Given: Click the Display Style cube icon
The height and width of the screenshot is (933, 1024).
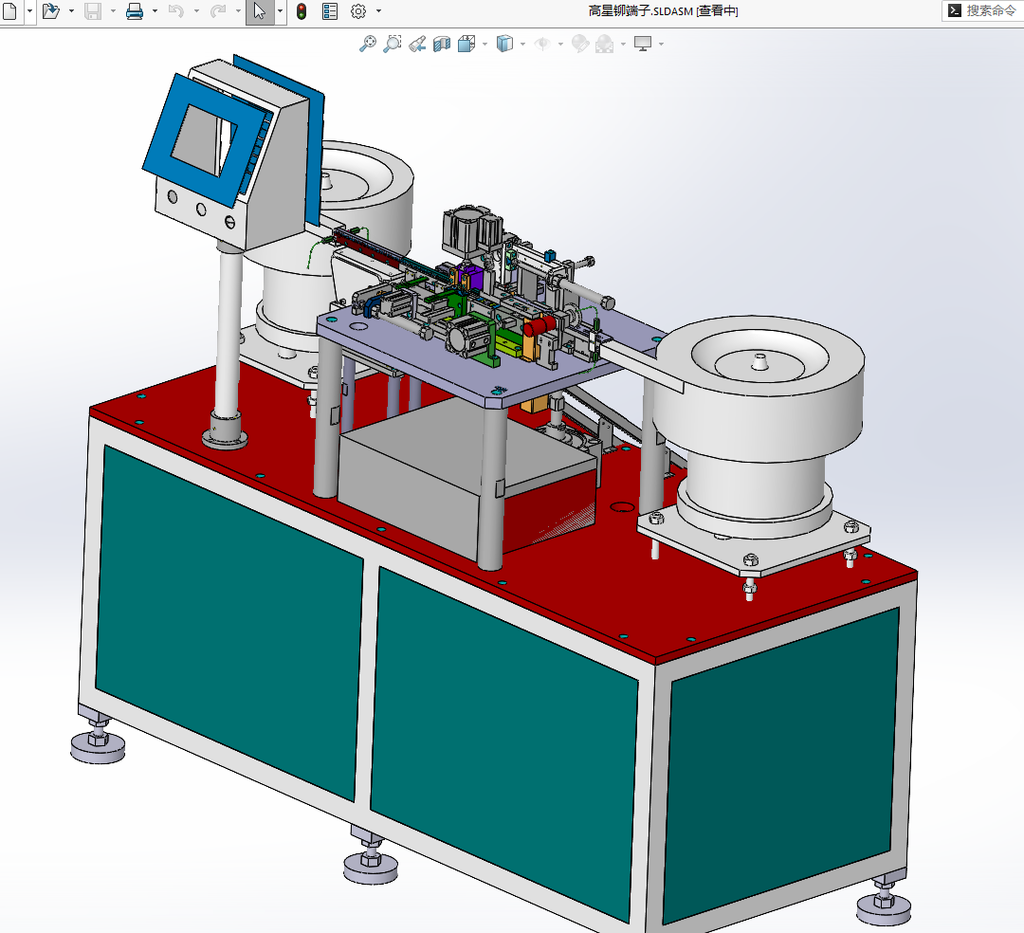Looking at the screenshot, I should coord(504,44).
